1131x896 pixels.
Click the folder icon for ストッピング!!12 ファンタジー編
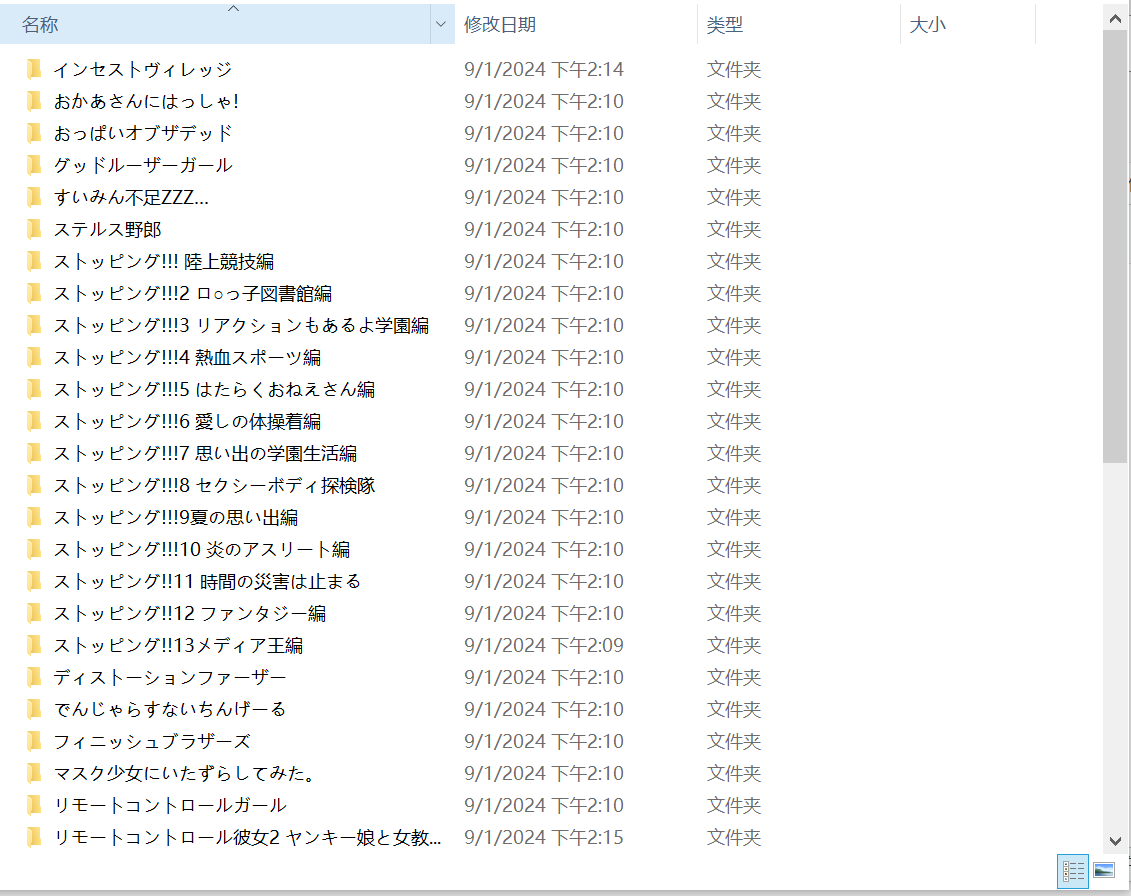point(34,613)
